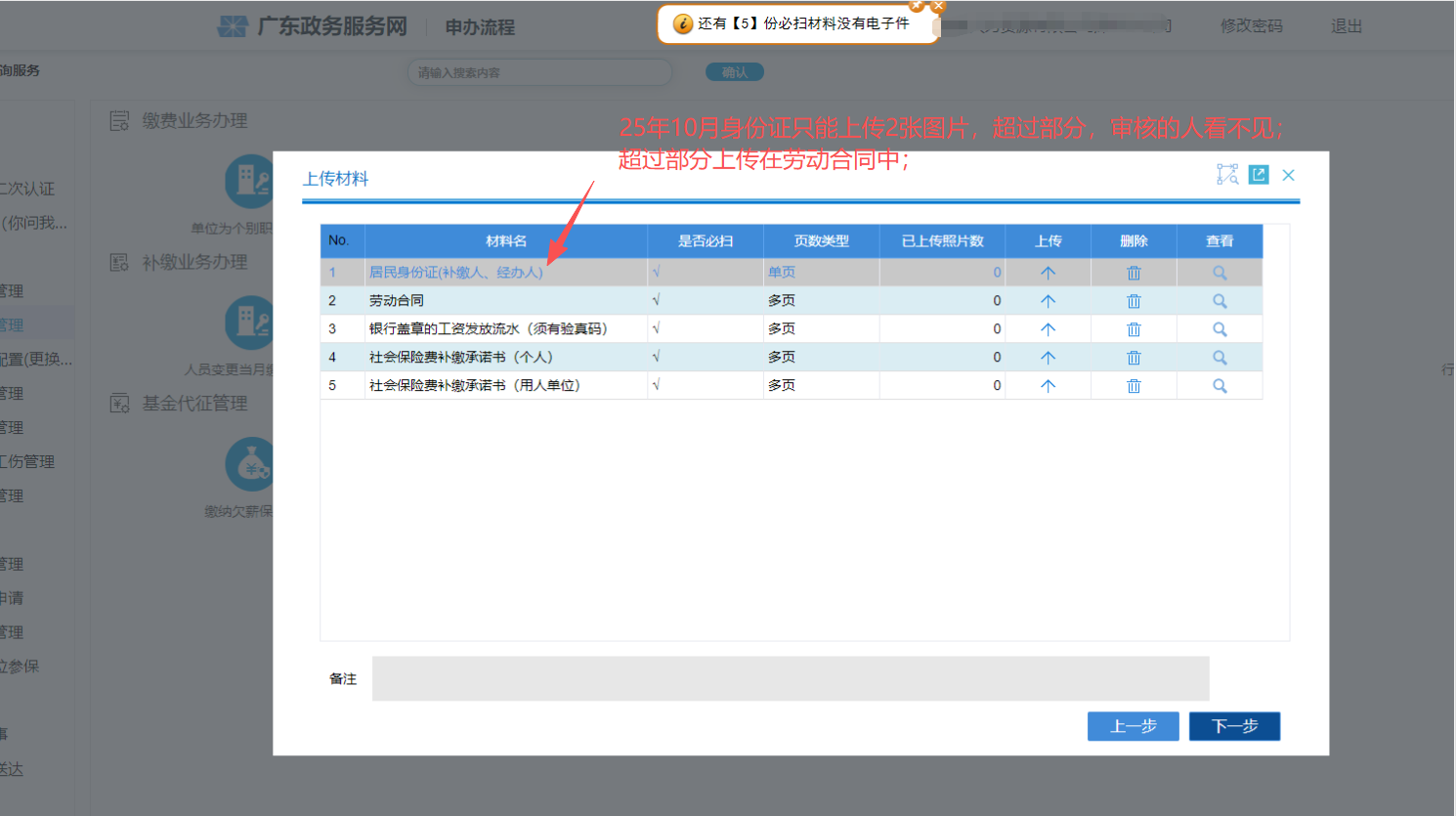
Task: Click the info icon in notification
Action: [x=683, y=23]
